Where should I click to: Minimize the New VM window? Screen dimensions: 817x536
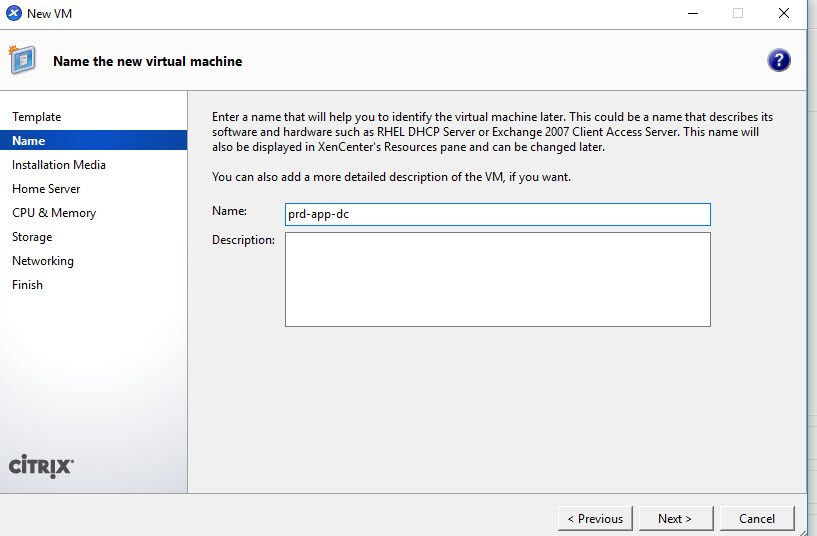[692, 14]
